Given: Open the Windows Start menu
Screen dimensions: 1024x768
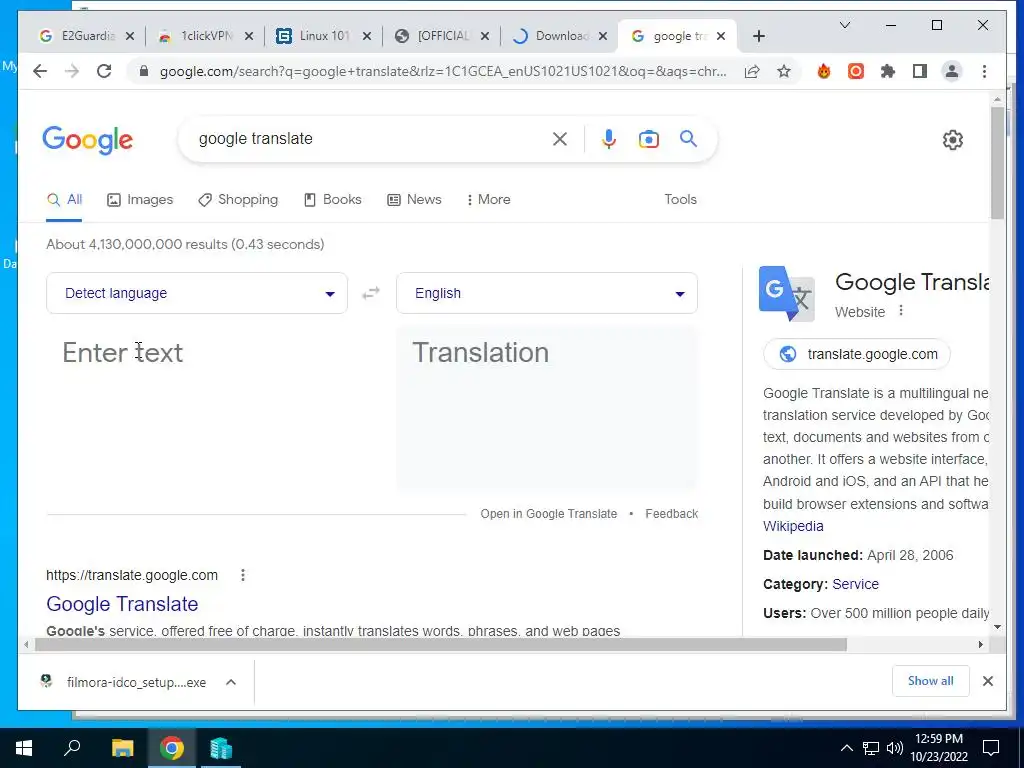Looking at the screenshot, I should coord(24,748).
